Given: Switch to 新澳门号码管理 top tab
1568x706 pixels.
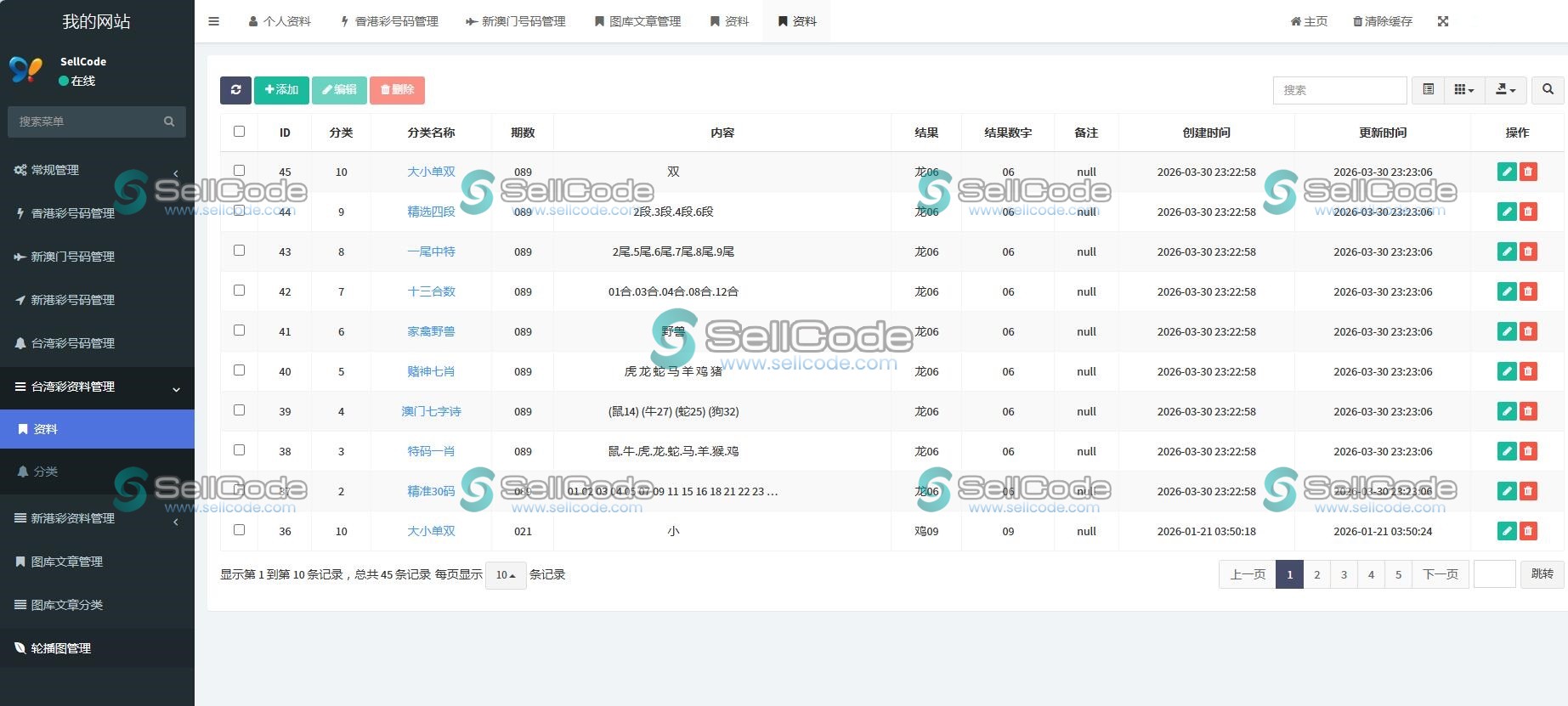Looking at the screenshot, I should click(515, 21).
